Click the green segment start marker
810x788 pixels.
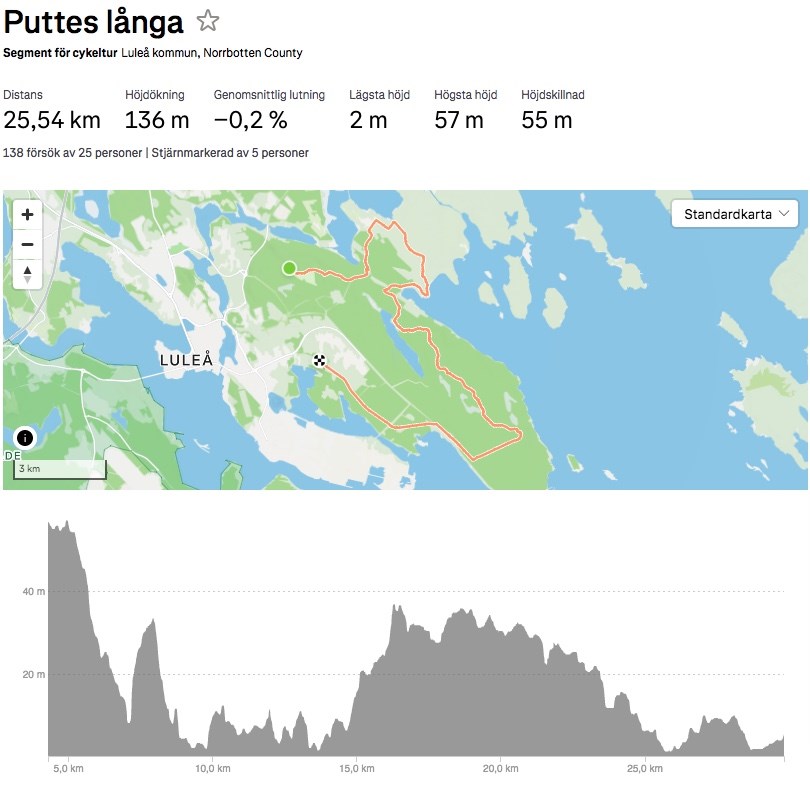click(289, 268)
